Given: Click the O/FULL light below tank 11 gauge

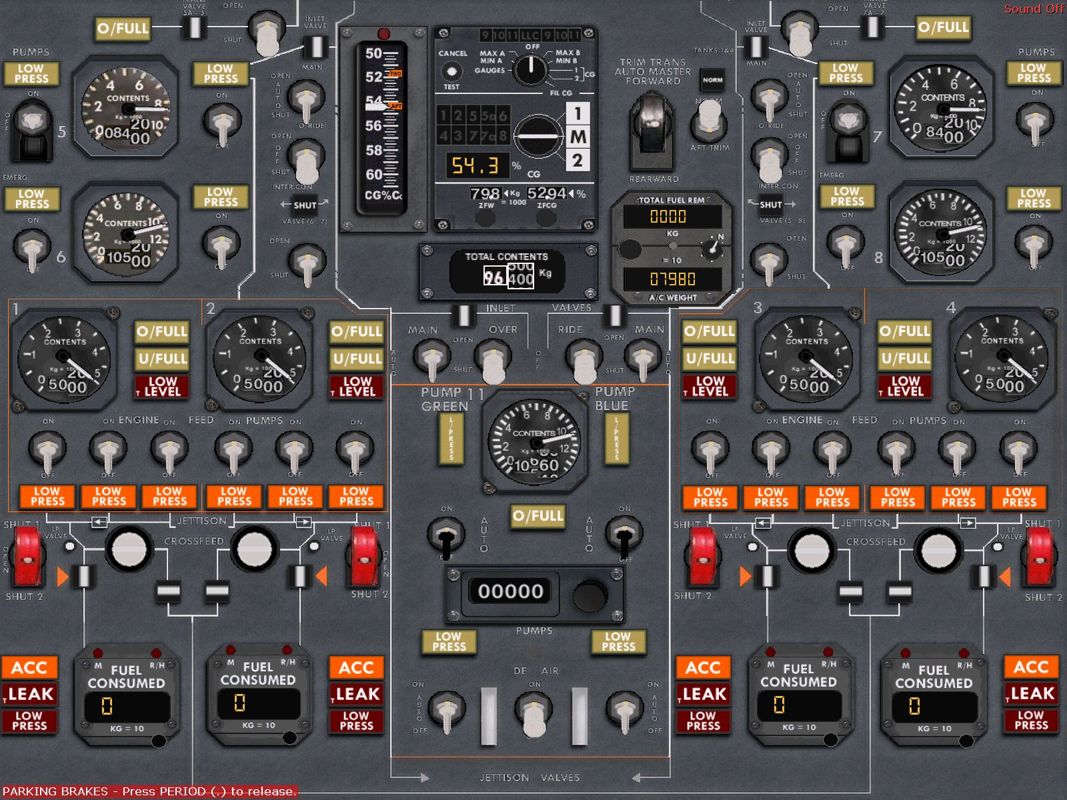Looking at the screenshot, I should click(x=539, y=517).
